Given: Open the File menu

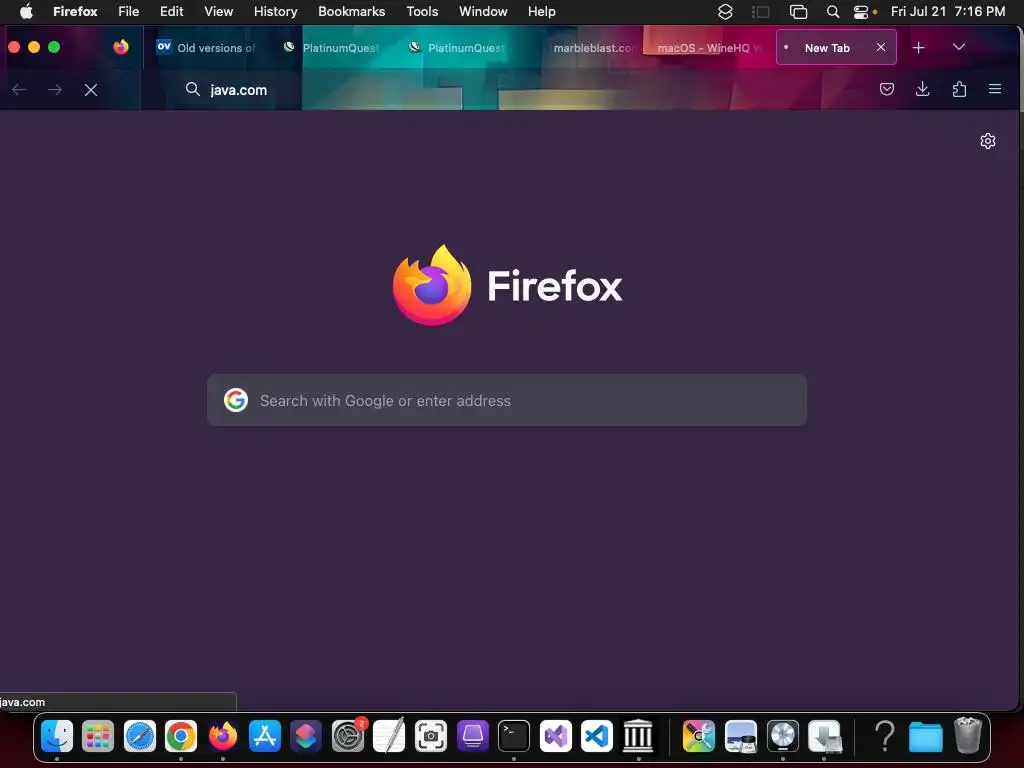Looking at the screenshot, I should coord(129,12).
